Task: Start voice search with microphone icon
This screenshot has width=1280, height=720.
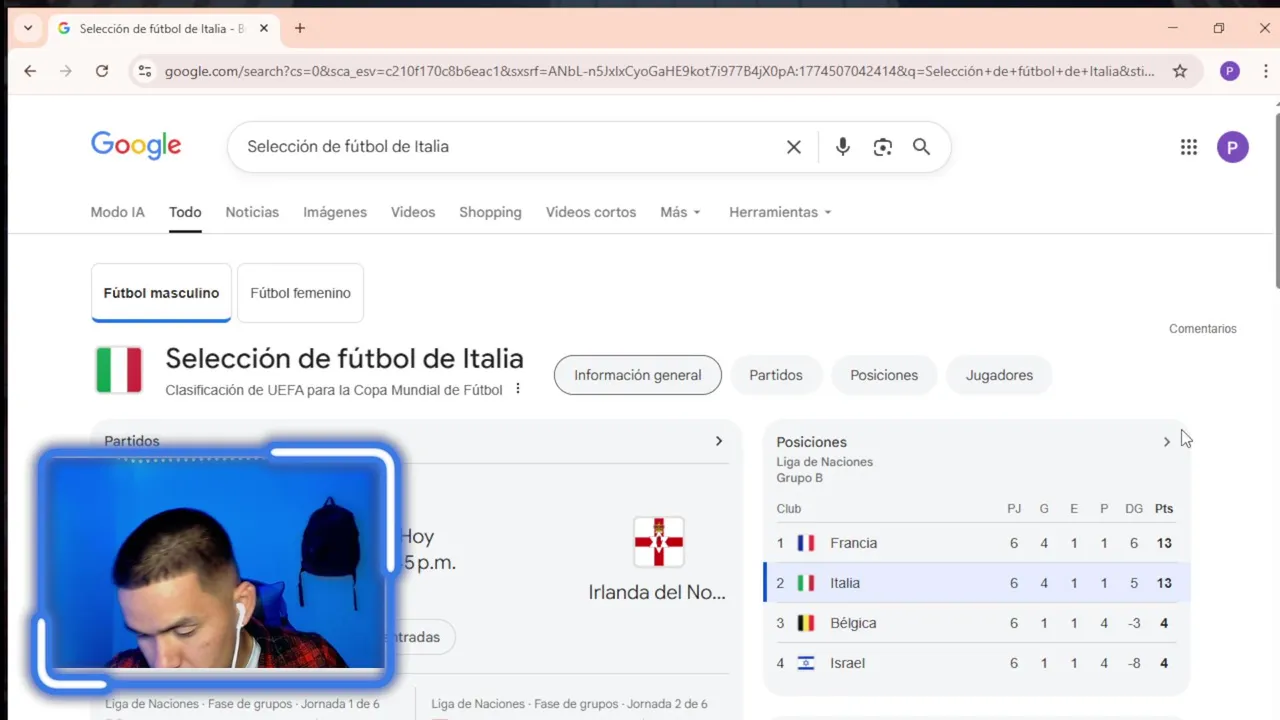Action: coord(843,147)
